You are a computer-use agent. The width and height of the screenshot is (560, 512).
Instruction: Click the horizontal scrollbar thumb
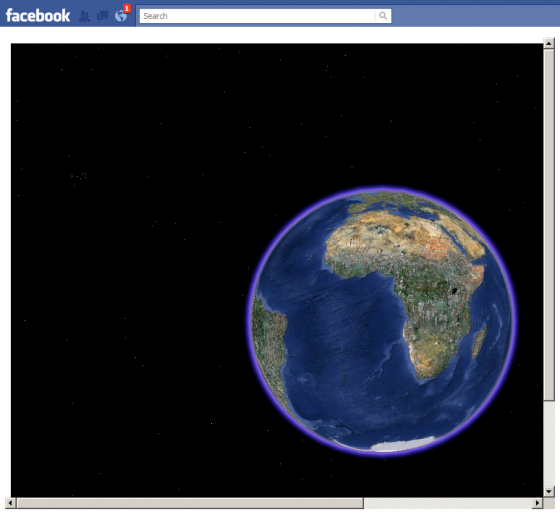click(190, 503)
